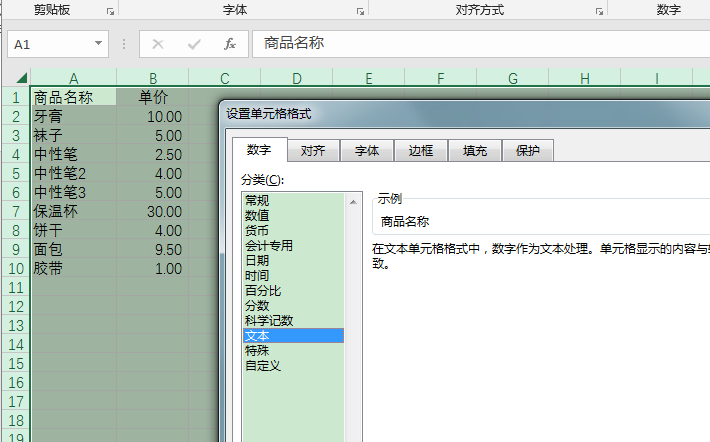Expand the Name Box dropdown arrow
710x442 pixels.
tap(98, 44)
